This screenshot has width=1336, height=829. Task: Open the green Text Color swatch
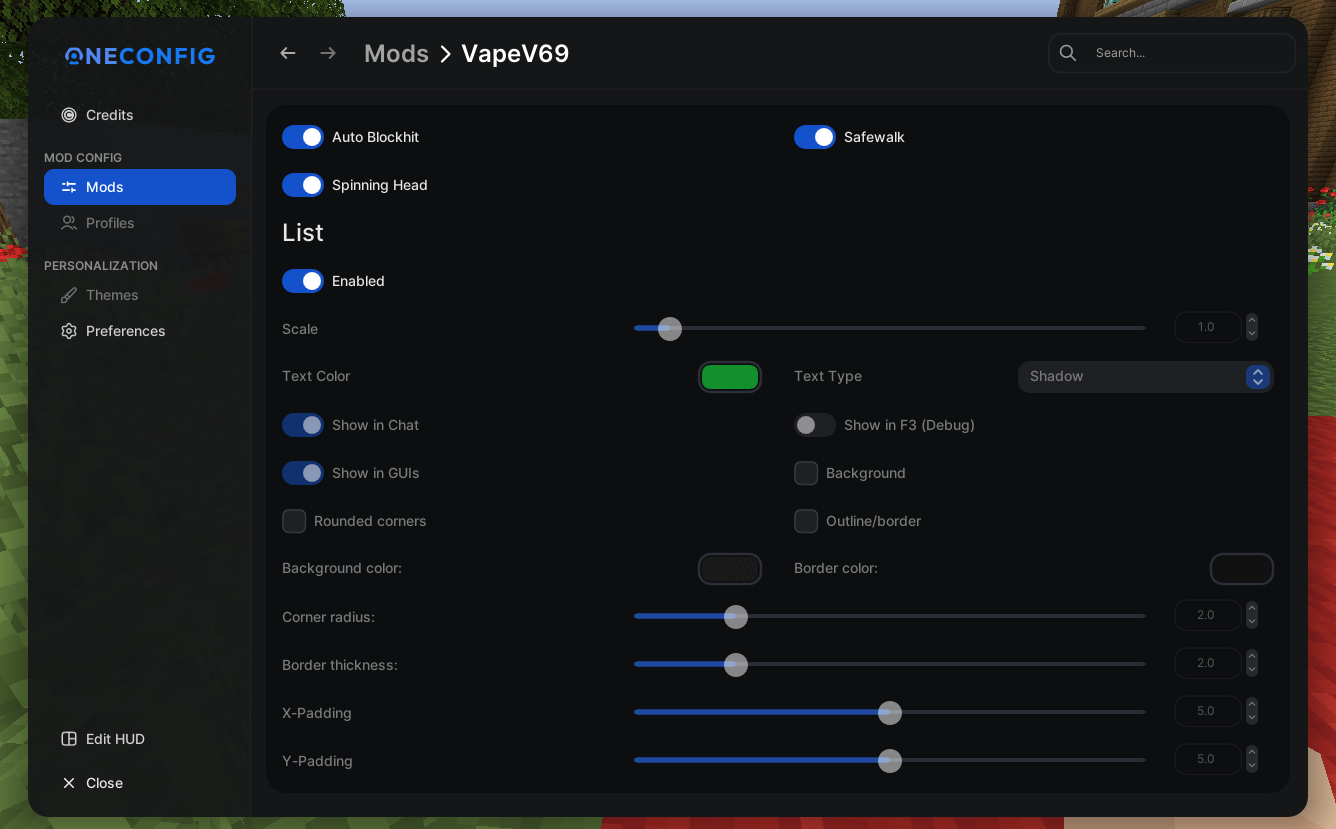(730, 377)
